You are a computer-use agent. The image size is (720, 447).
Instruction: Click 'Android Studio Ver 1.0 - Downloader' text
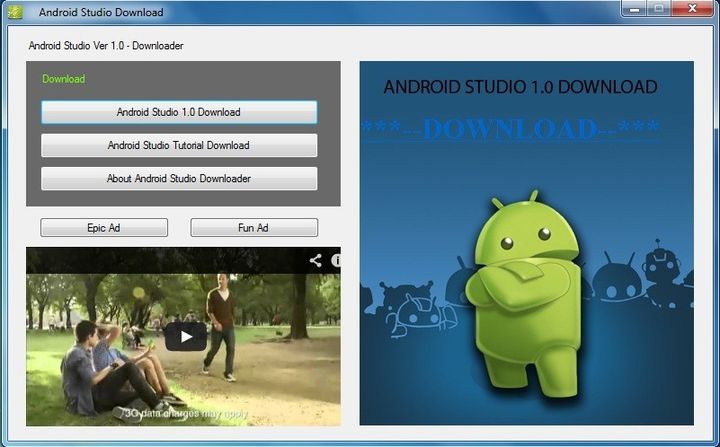point(106,45)
